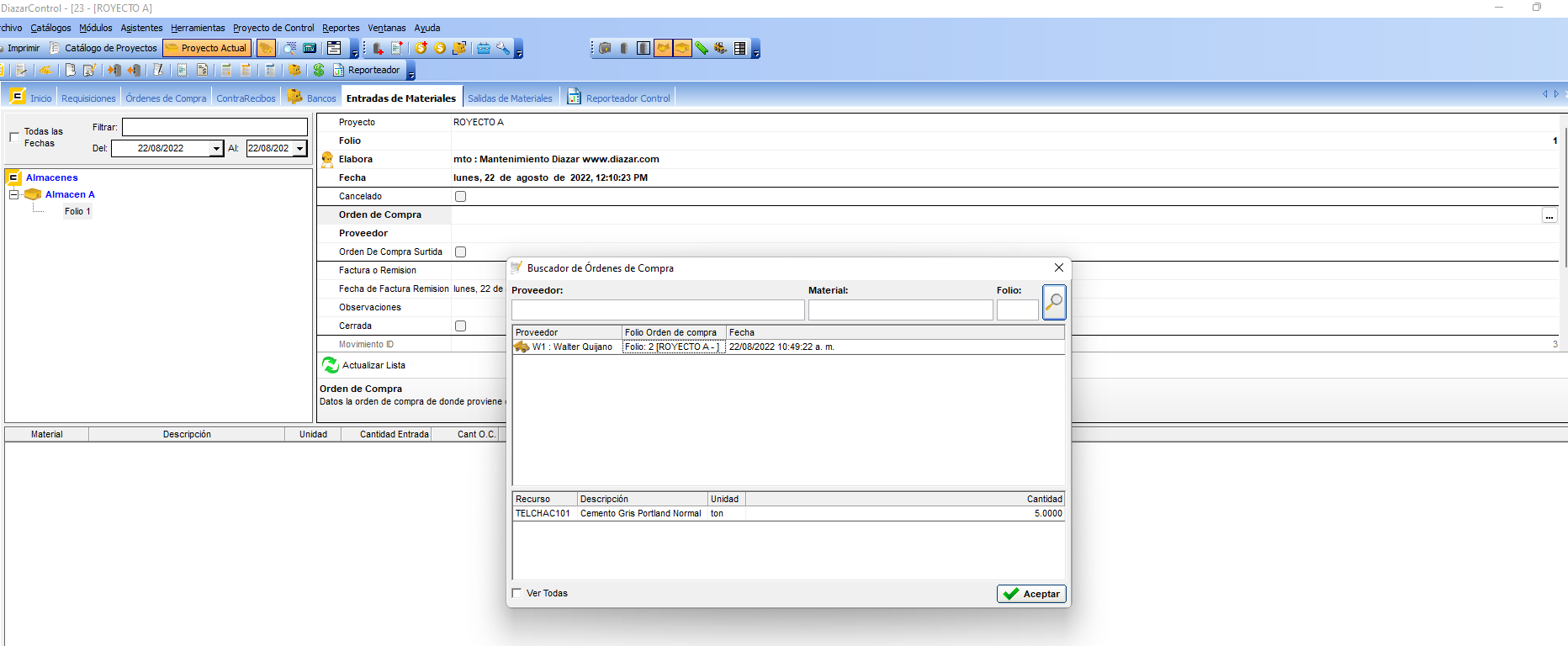1568x646 pixels.
Task: Click the green dollar sign toolbar icon
Action: 319,70
